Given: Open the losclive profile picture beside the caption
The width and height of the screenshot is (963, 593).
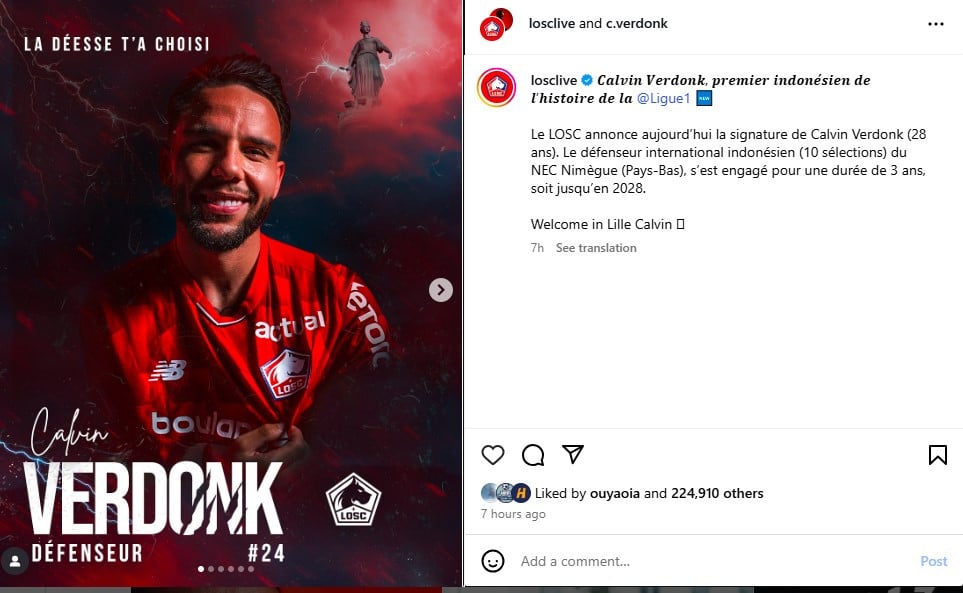Looking at the screenshot, I should tap(496, 88).
